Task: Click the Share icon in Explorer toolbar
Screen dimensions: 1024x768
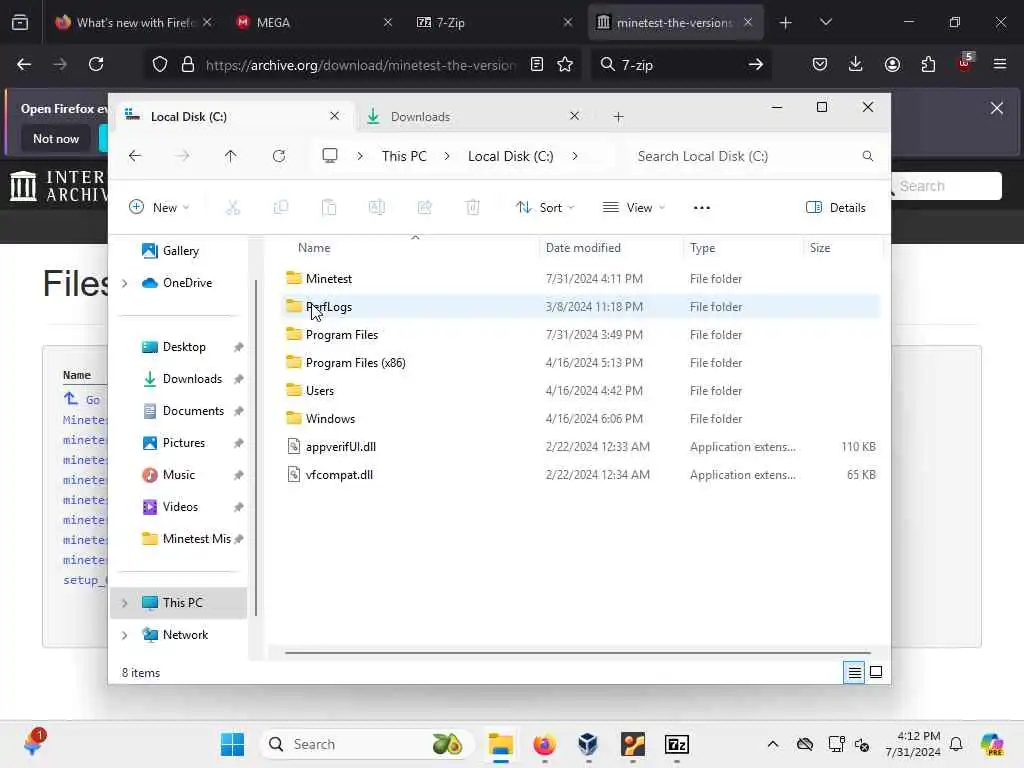Action: point(424,208)
